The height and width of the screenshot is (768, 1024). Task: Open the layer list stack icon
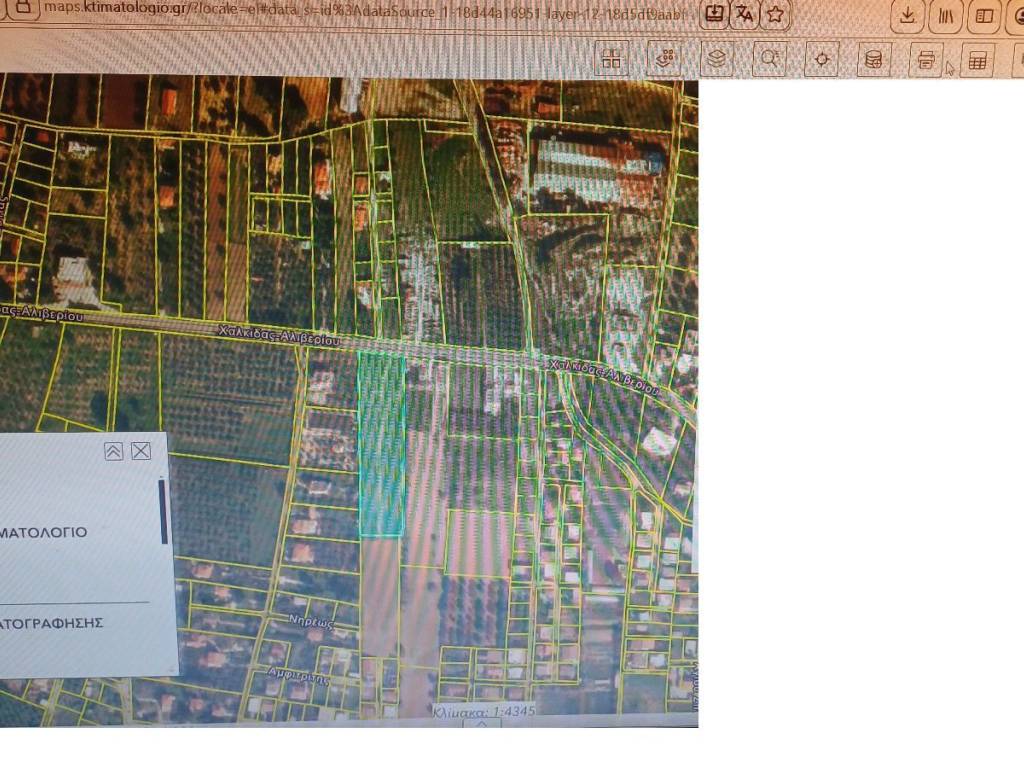point(716,59)
